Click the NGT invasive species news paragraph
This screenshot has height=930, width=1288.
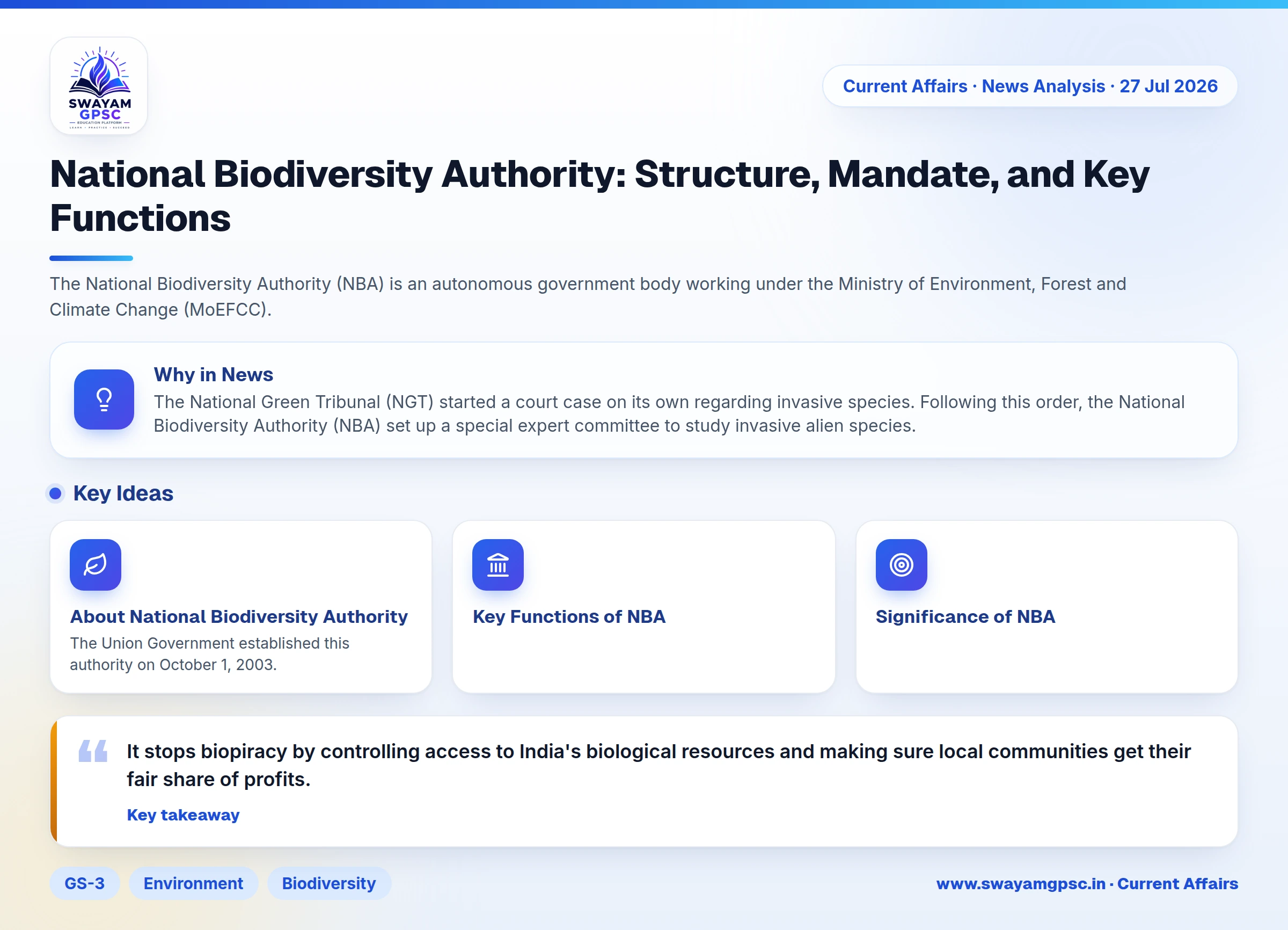click(x=669, y=413)
